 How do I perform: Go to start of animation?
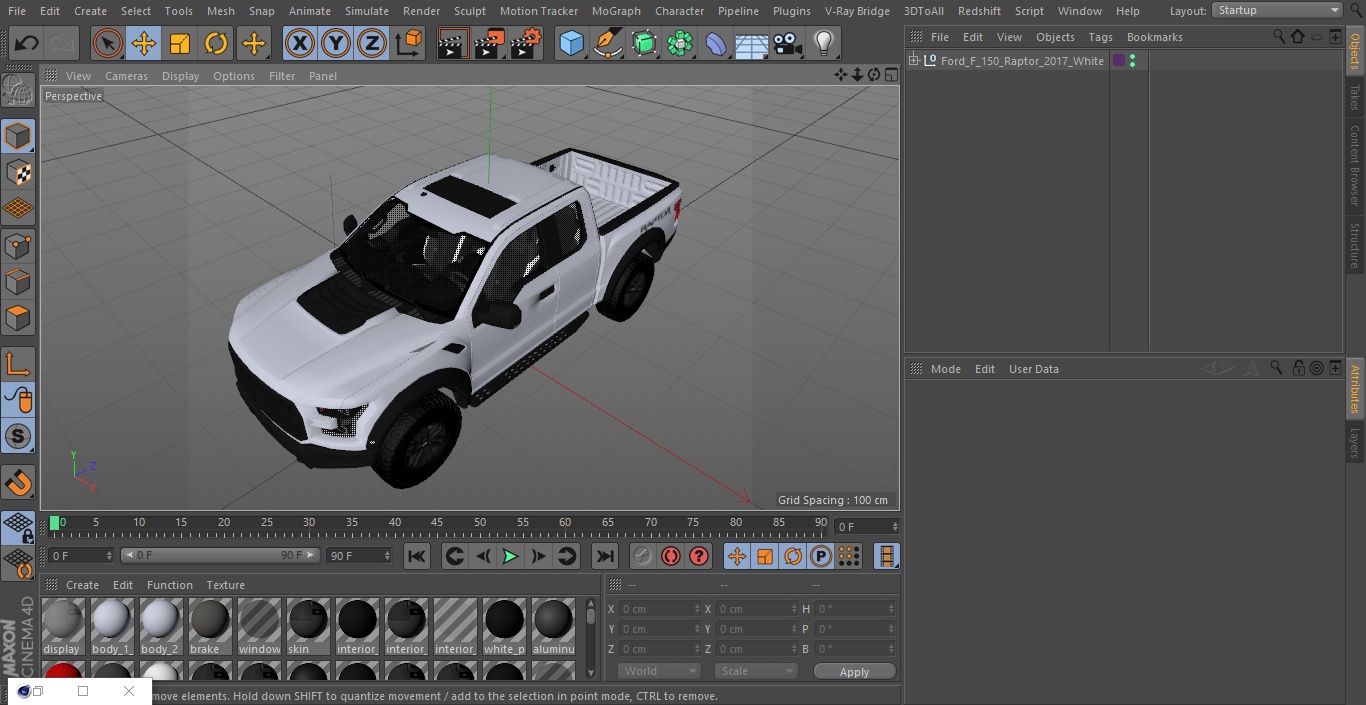(x=417, y=557)
